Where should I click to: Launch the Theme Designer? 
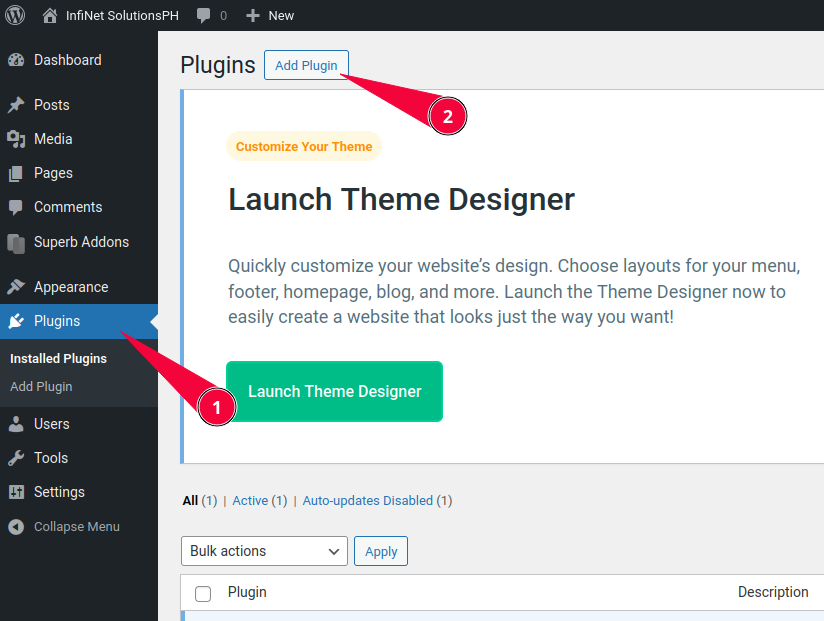pyautogui.click(x=334, y=391)
